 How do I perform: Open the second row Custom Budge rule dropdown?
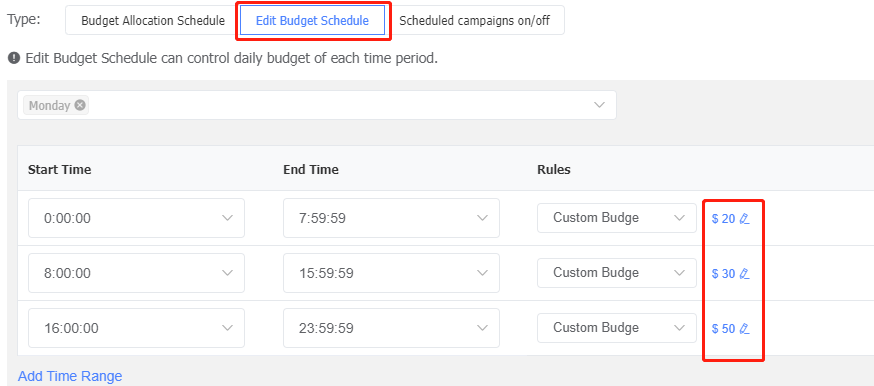click(x=617, y=273)
